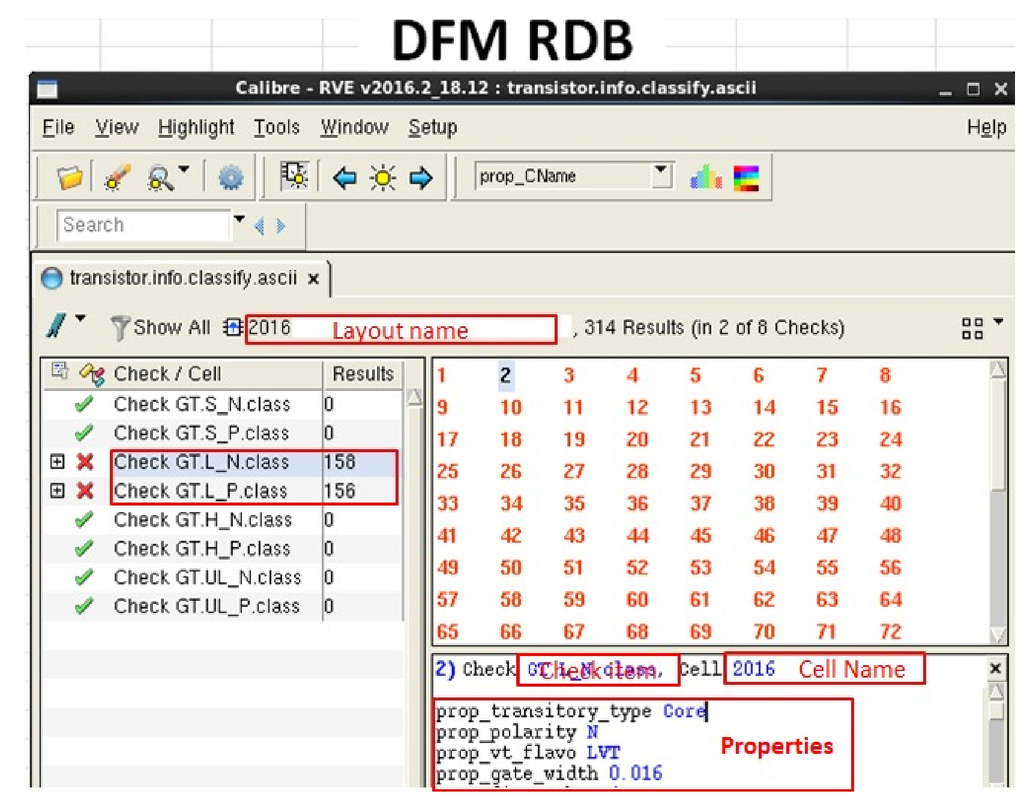The image size is (1033, 803).
Task: Select the Check GT.S_N.class row
Action: pos(223,404)
